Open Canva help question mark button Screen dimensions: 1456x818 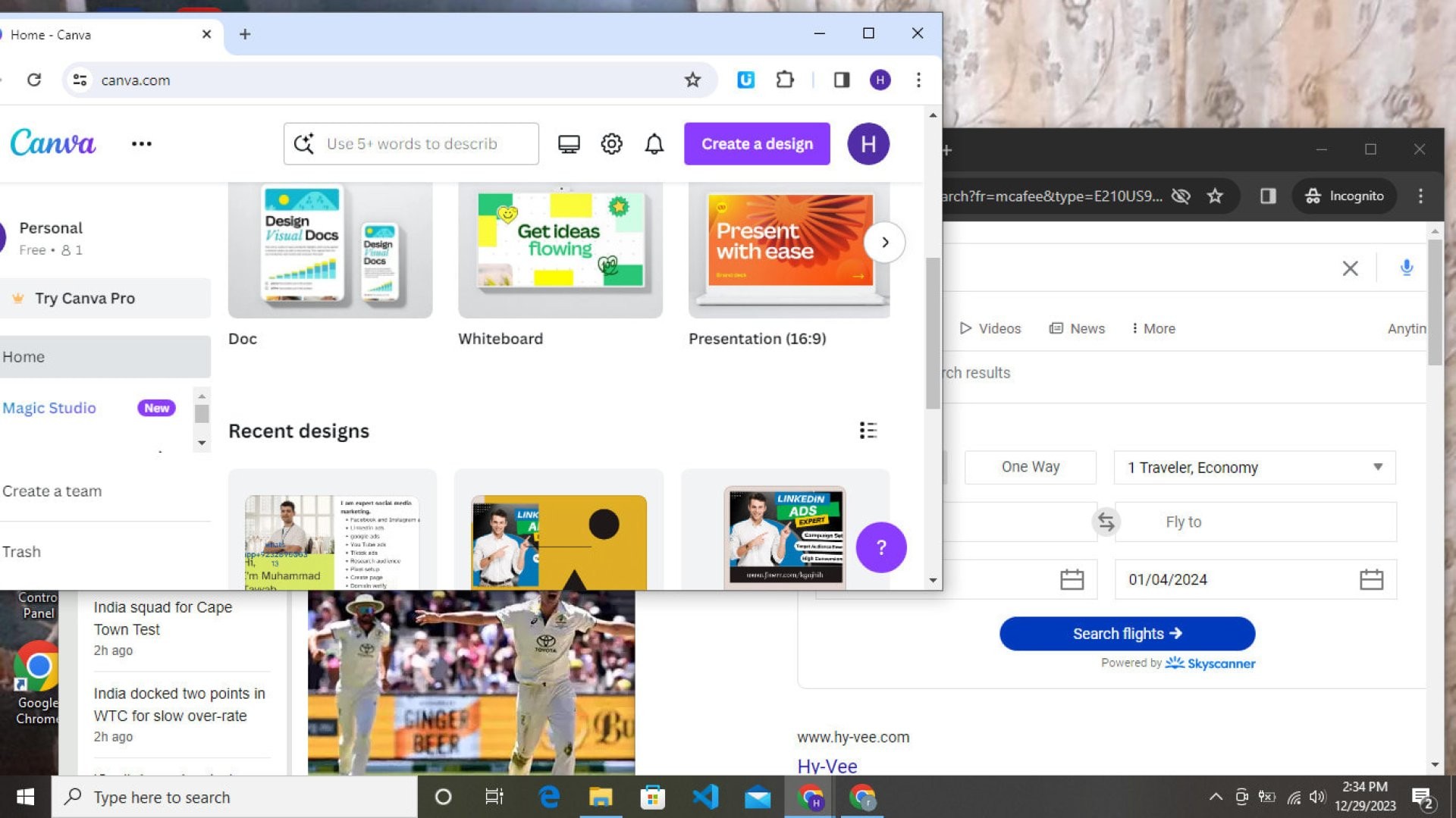[880, 547]
